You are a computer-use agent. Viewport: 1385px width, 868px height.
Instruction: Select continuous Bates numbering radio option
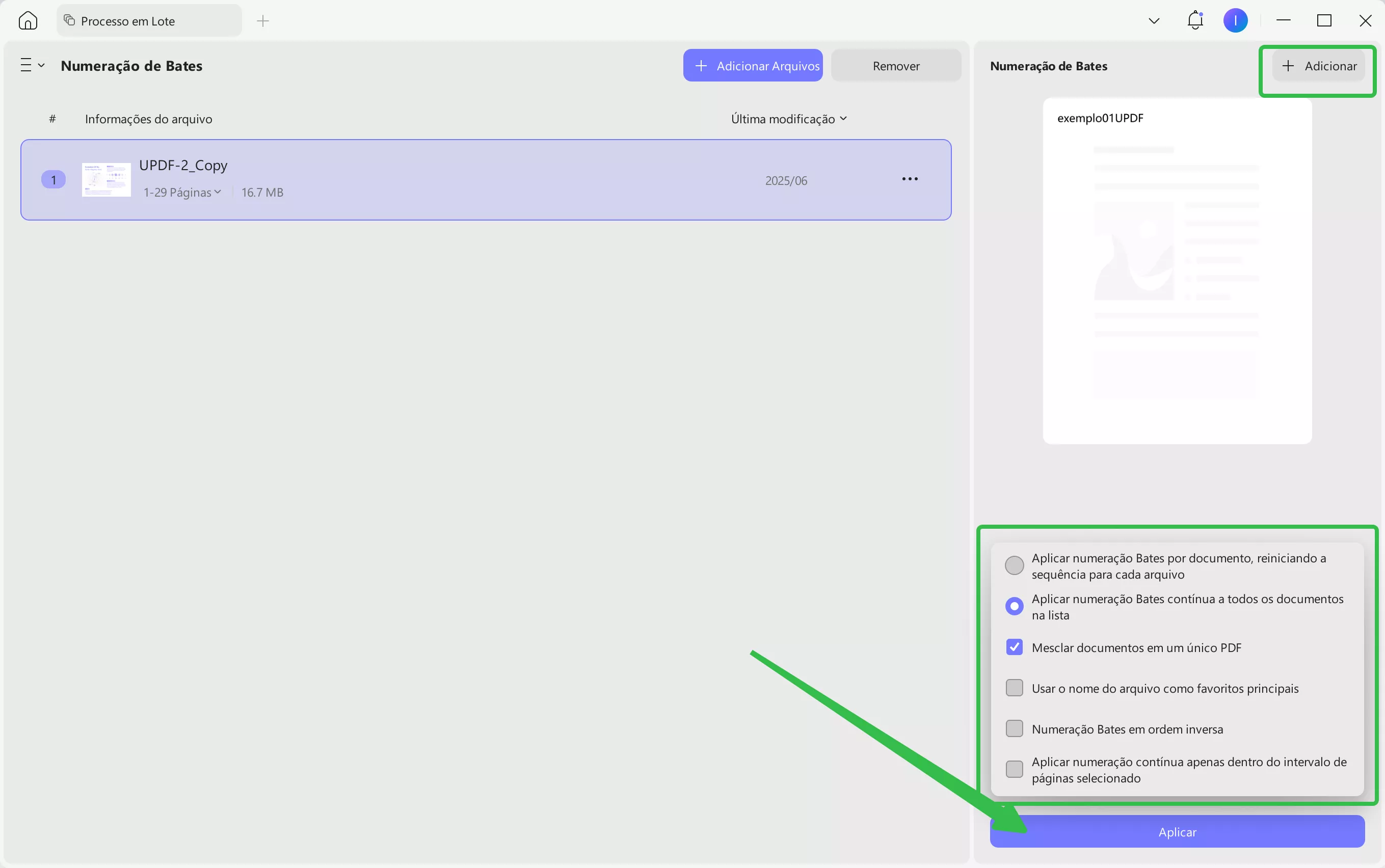coord(1014,606)
